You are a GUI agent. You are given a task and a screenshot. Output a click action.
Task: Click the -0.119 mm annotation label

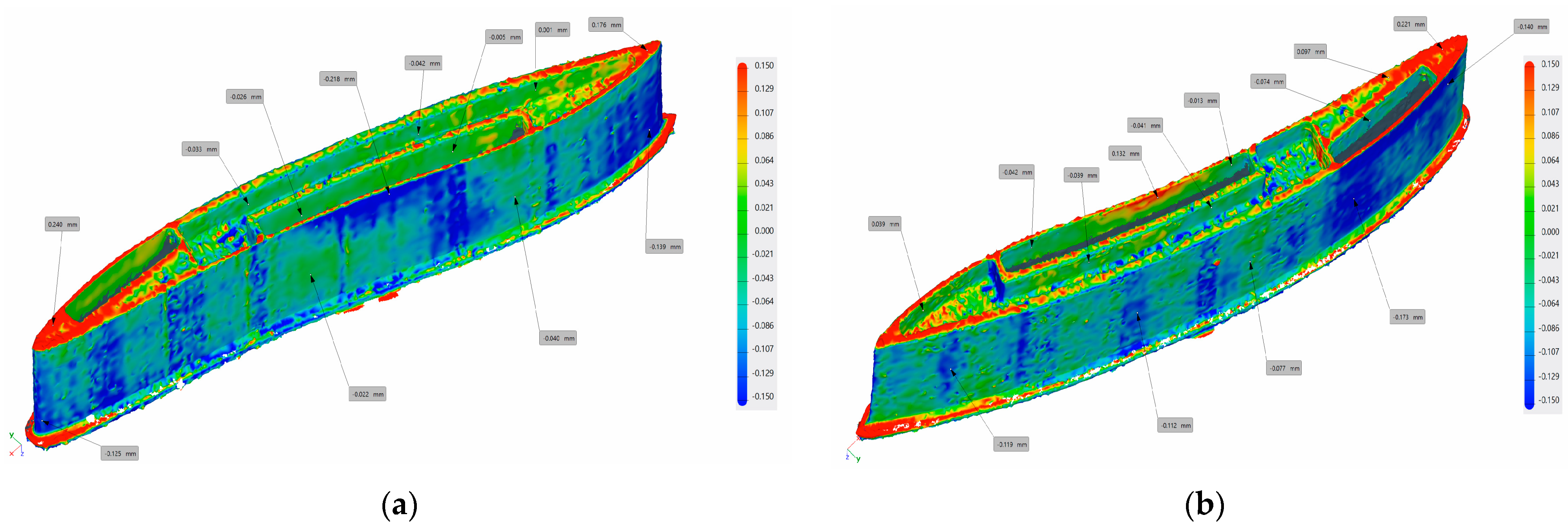pos(1011,444)
